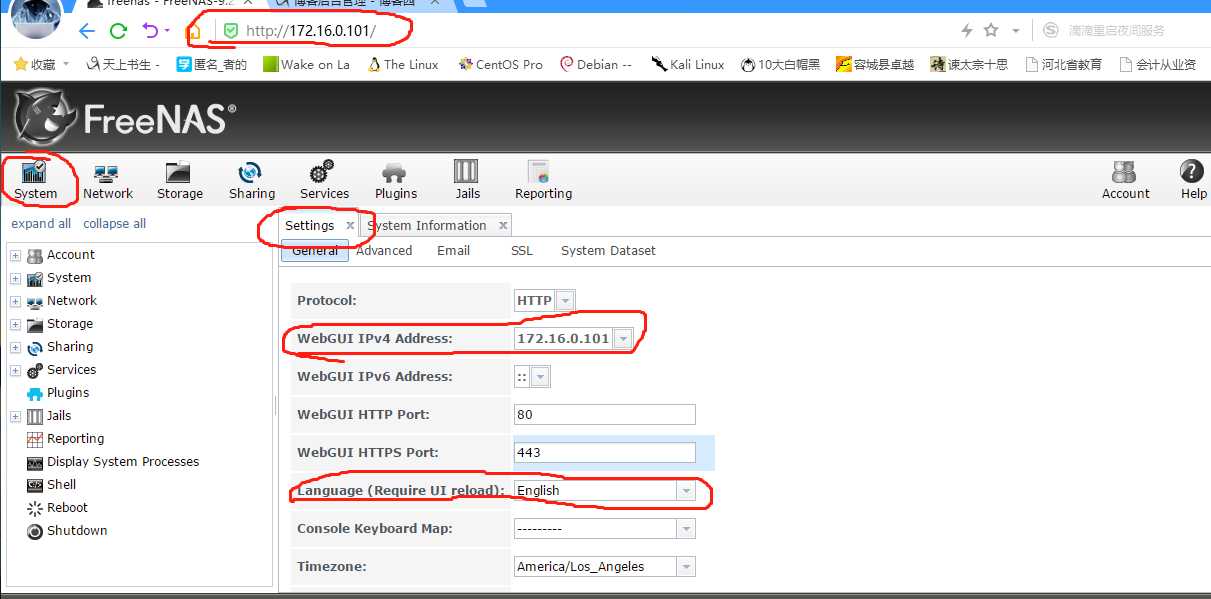1211x599 pixels.
Task: Click the WebGUI HTTP Port field
Action: (x=604, y=415)
